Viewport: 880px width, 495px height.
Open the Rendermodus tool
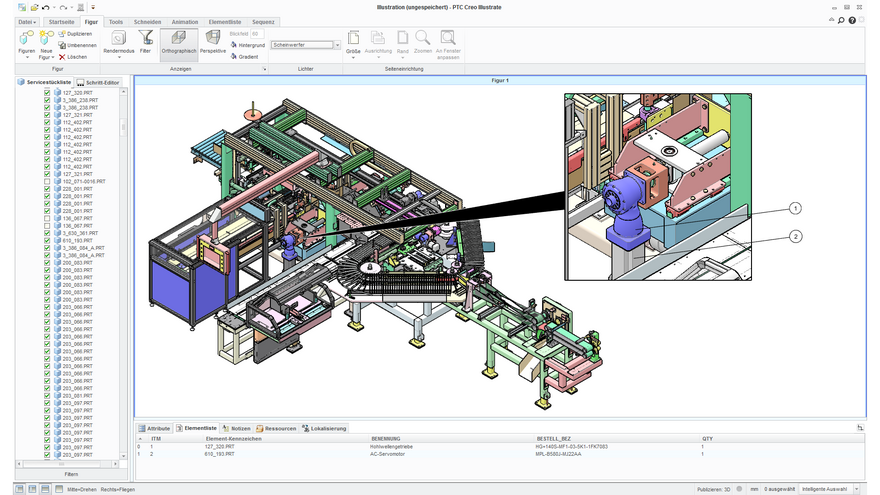tap(118, 43)
